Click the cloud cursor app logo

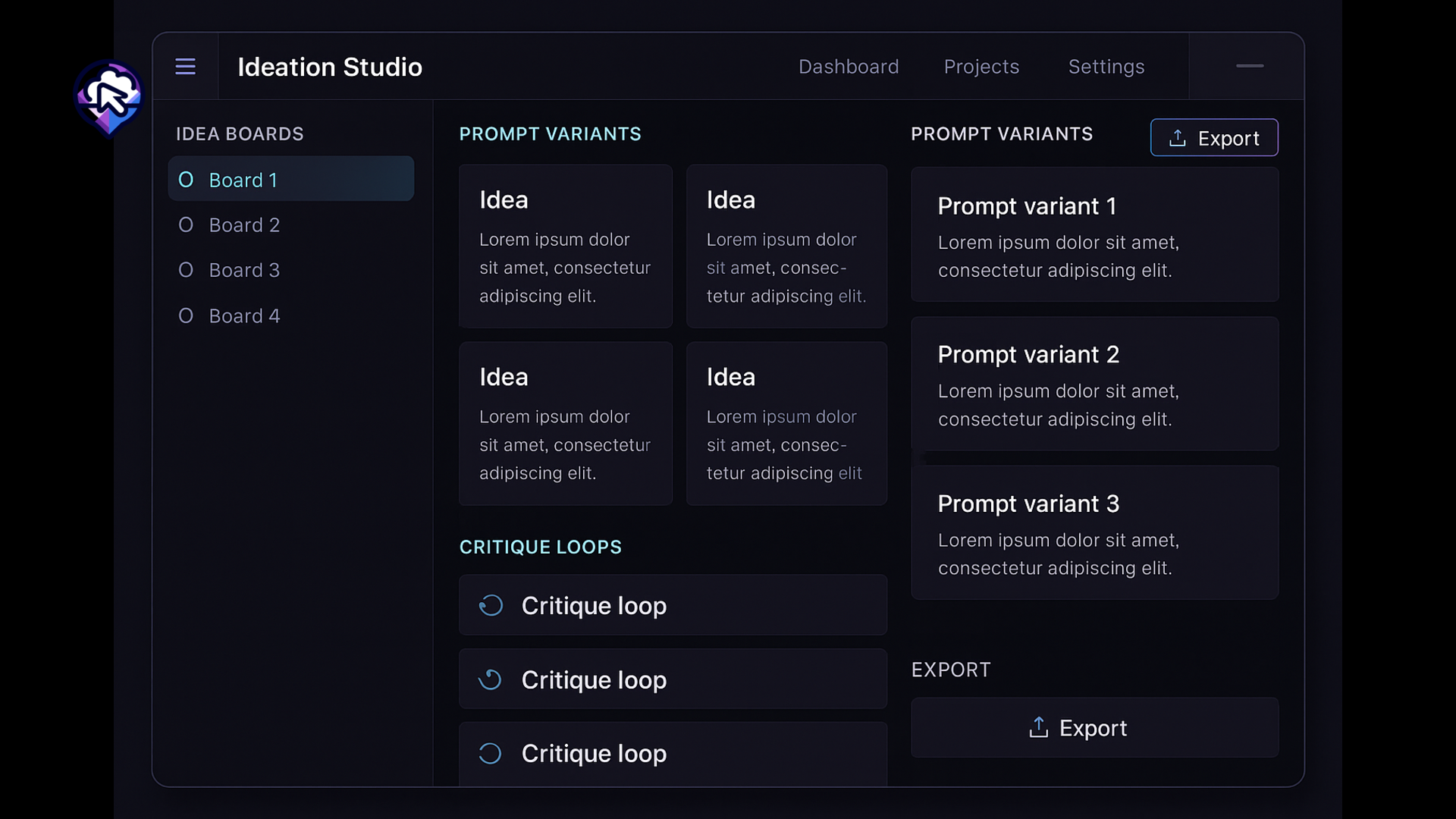(x=109, y=98)
